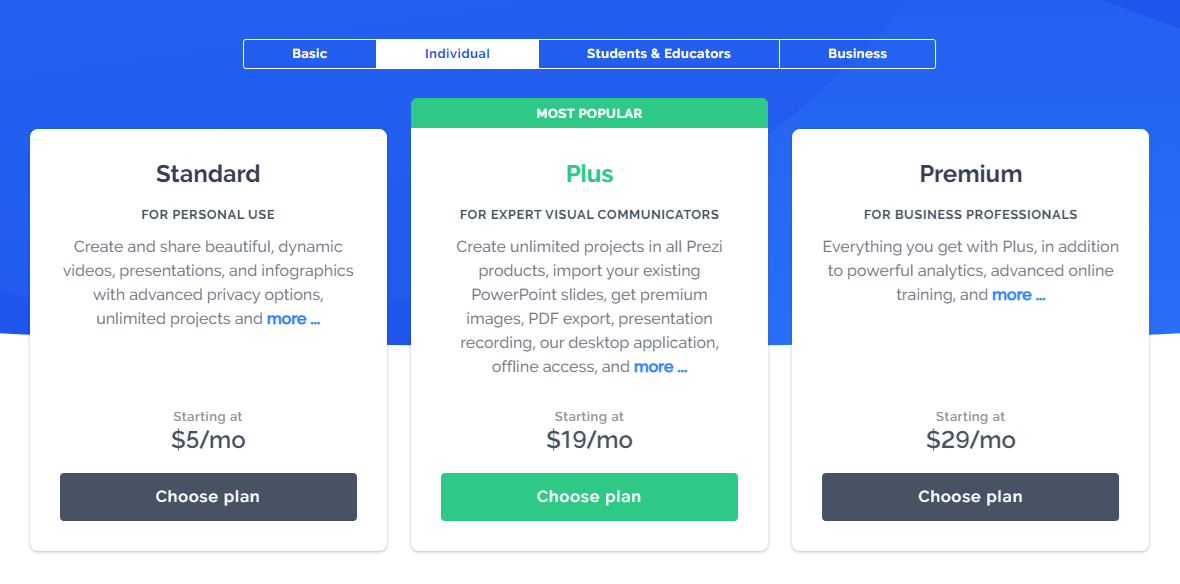Click the $19/mo price on Plus
1180x584 pixels.
pyautogui.click(x=589, y=440)
